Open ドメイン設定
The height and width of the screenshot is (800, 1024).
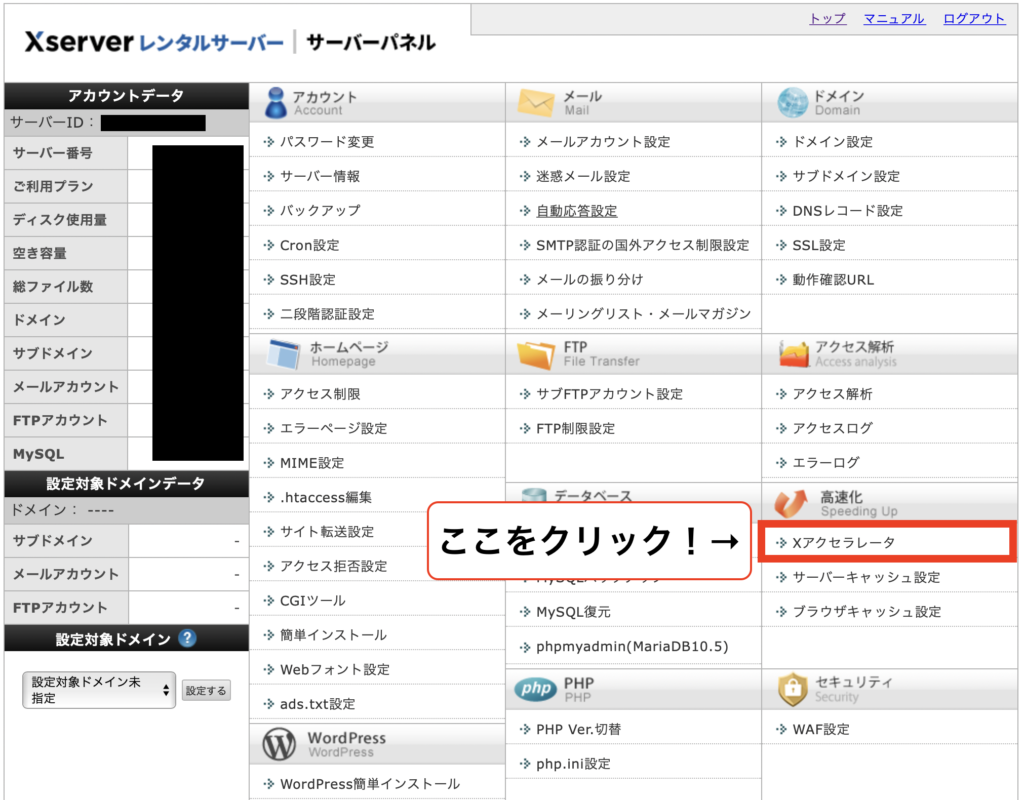click(x=833, y=142)
